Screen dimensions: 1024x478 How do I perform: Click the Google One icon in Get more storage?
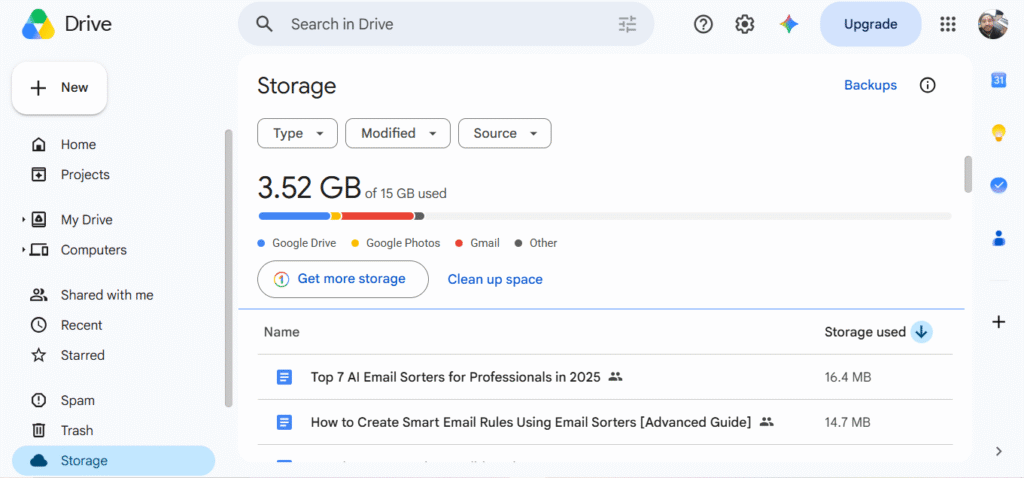tap(281, 279)
